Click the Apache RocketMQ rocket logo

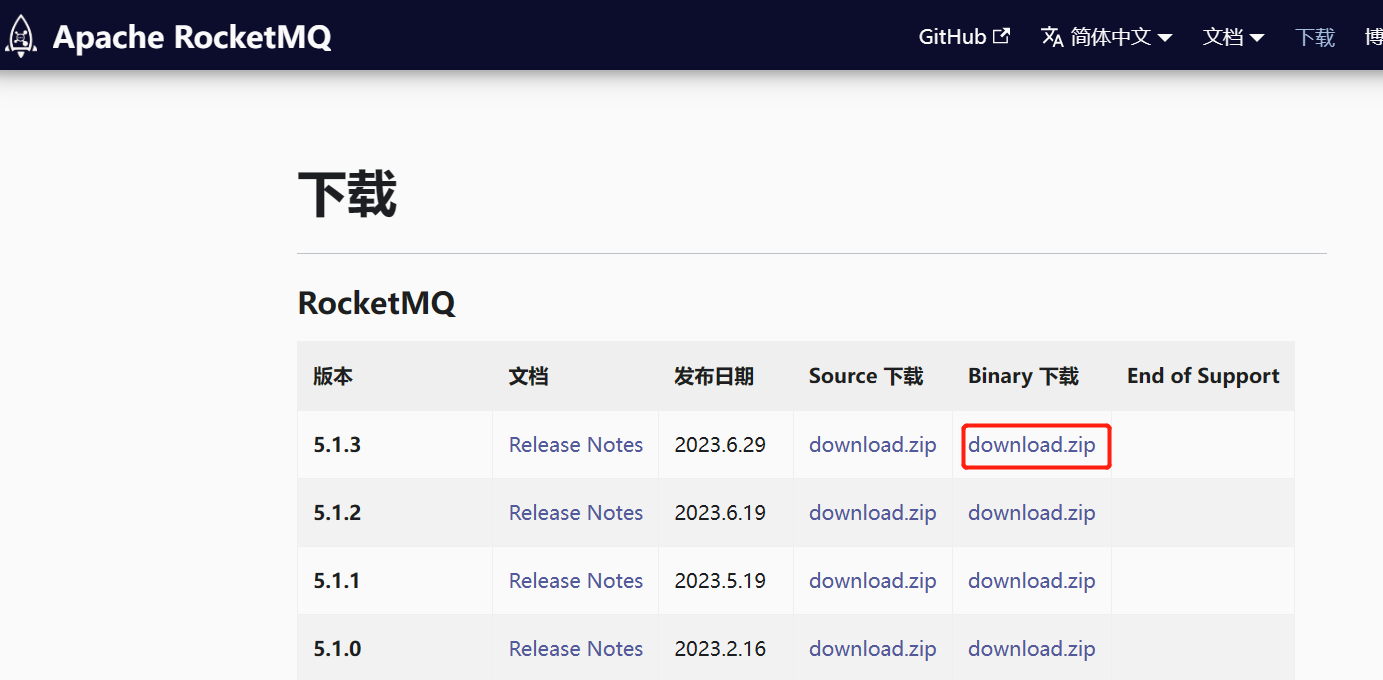point(21,35)
